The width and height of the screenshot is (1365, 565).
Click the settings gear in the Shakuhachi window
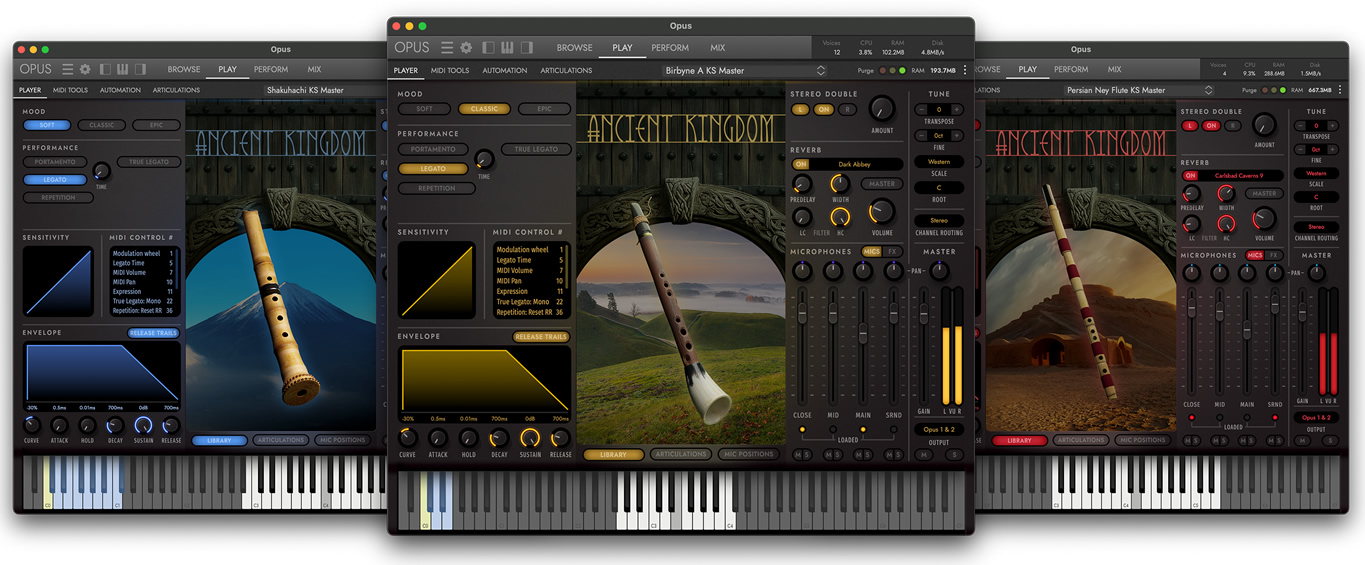point(85,69)
